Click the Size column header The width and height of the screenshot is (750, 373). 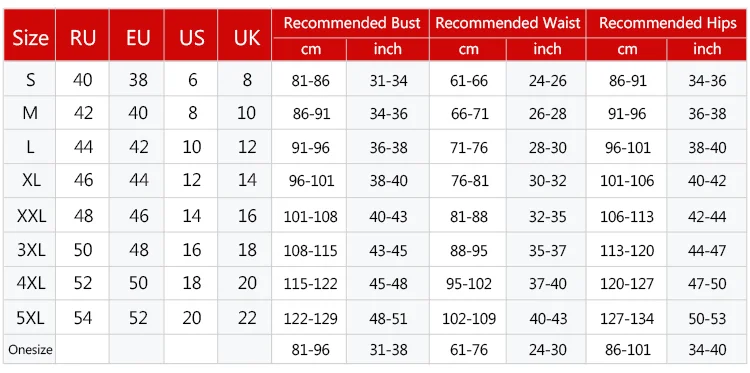(x=30, y=35)
